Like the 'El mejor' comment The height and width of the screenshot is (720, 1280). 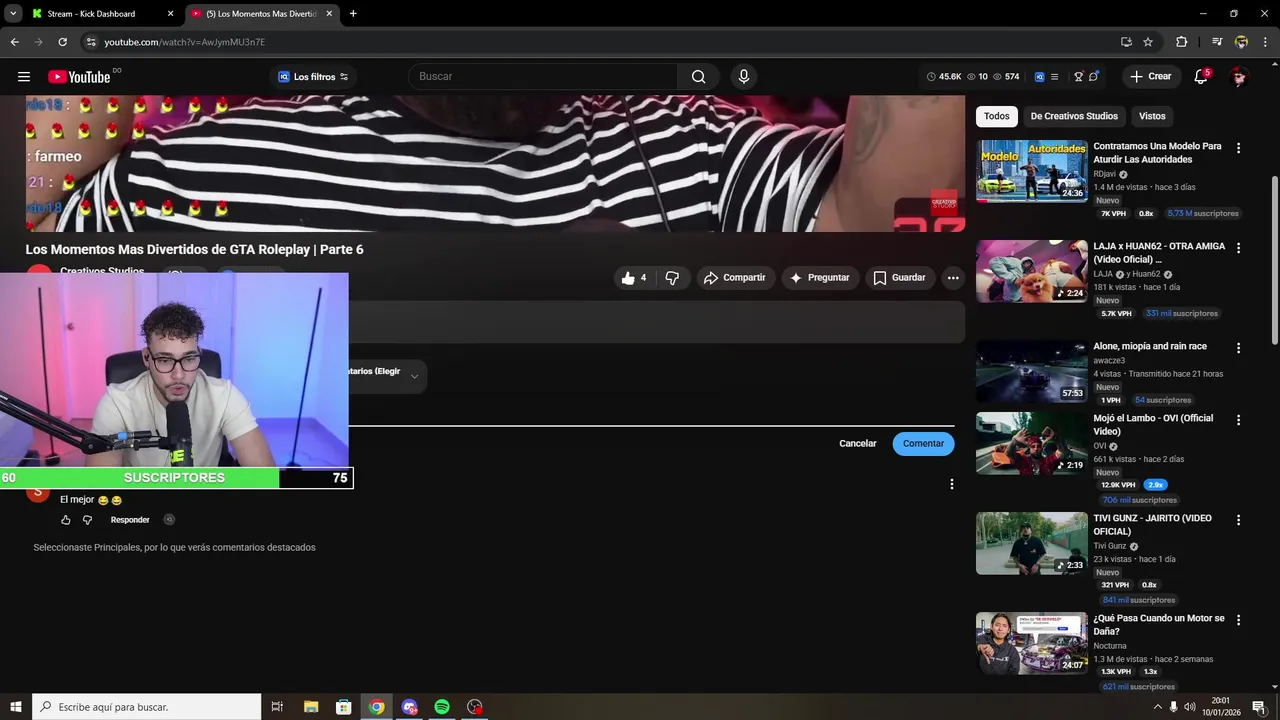click(66, 520)
